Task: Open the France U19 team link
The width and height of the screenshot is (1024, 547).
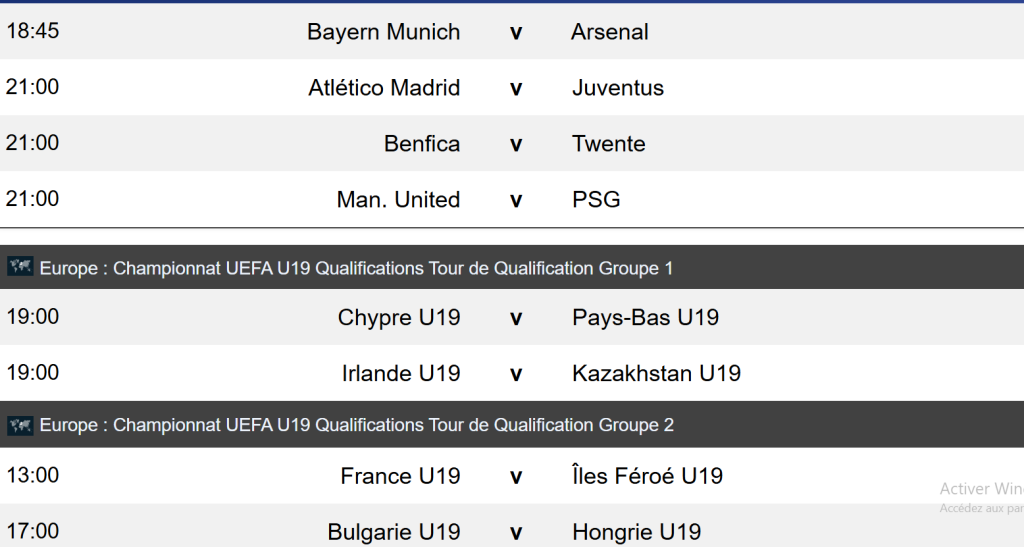Action: (400, 476)
